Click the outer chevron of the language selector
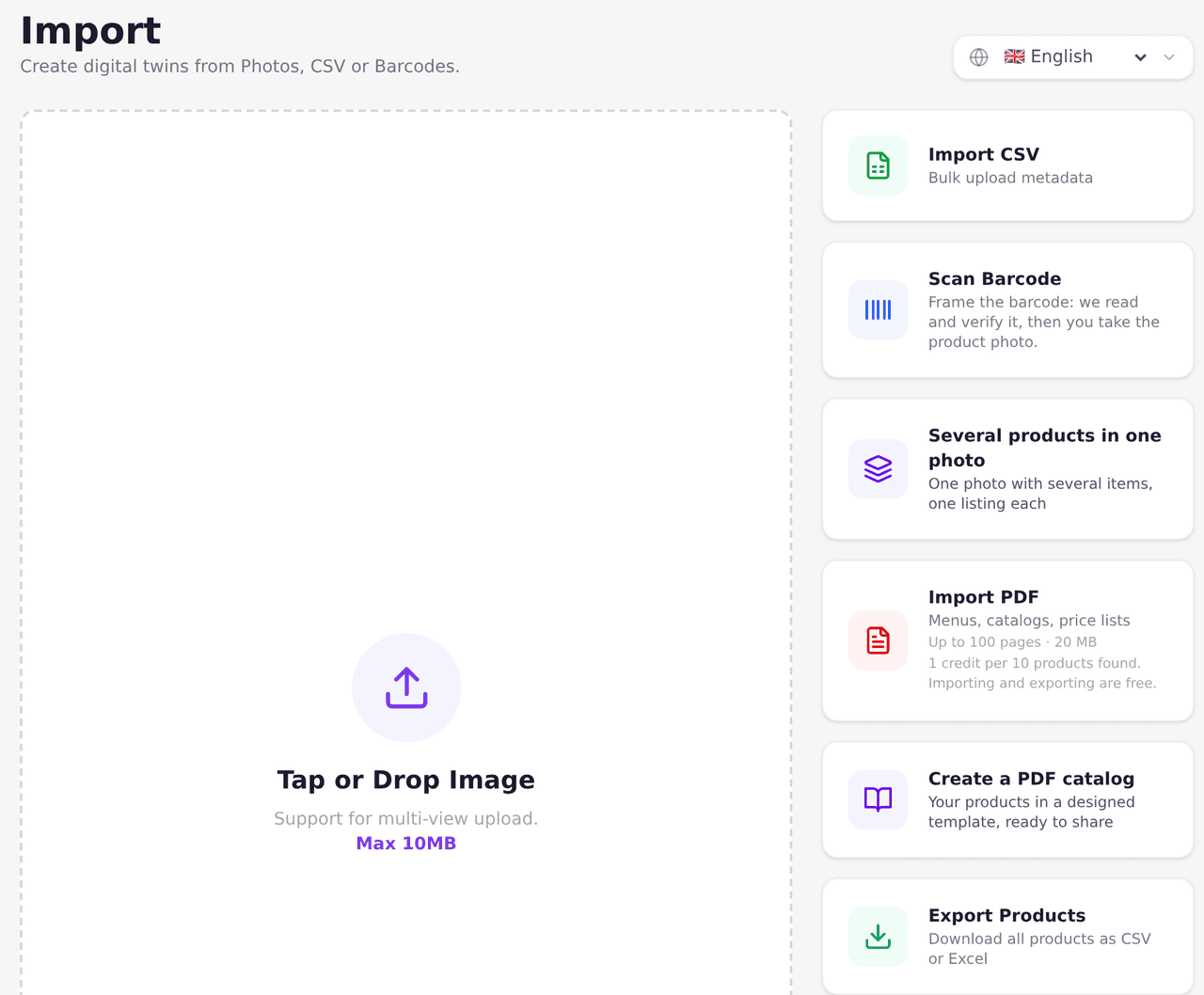 pyautogui.click(x=1169, y=57)
